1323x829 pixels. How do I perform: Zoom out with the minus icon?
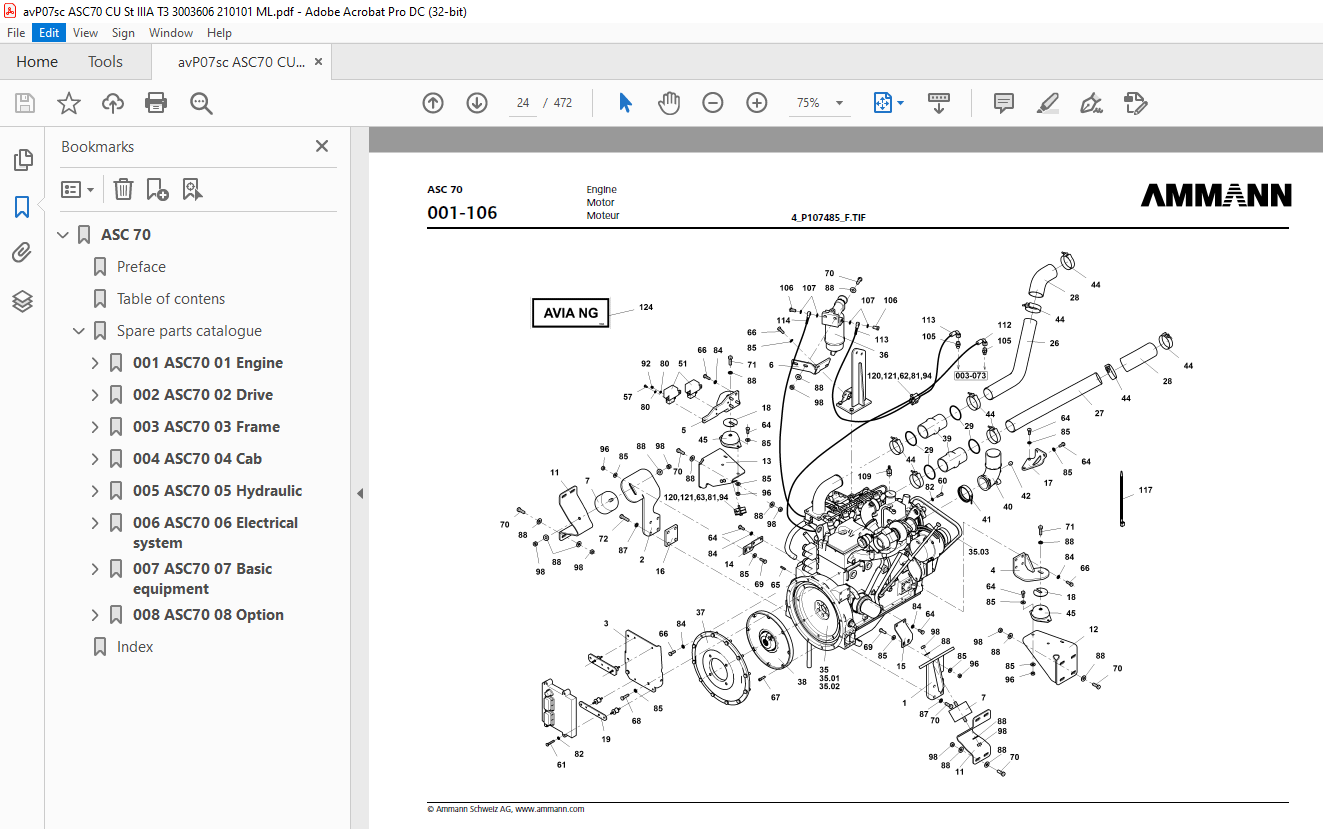(x=713, y=103)
